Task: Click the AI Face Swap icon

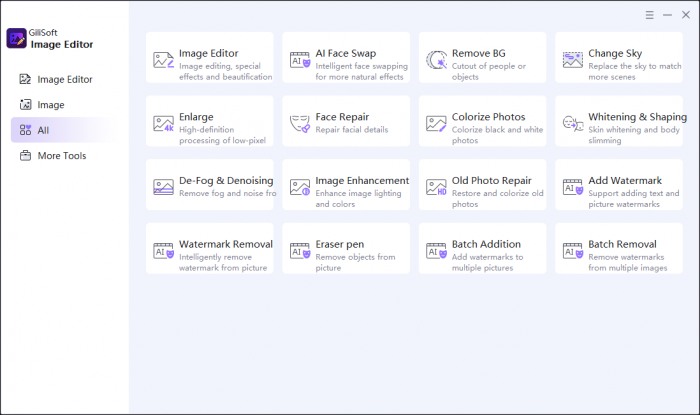Action: coord(300,59)
